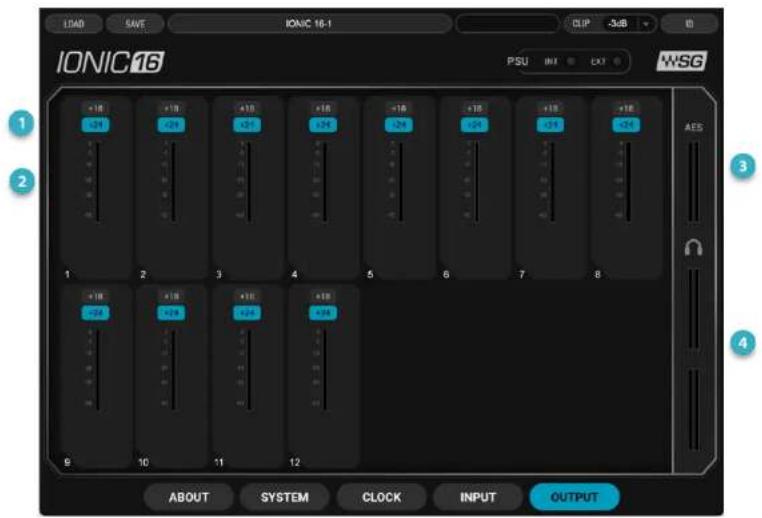Click the SAVE preset button
Image resolution: width=762 pixels, height=518 pixels.
135,24
